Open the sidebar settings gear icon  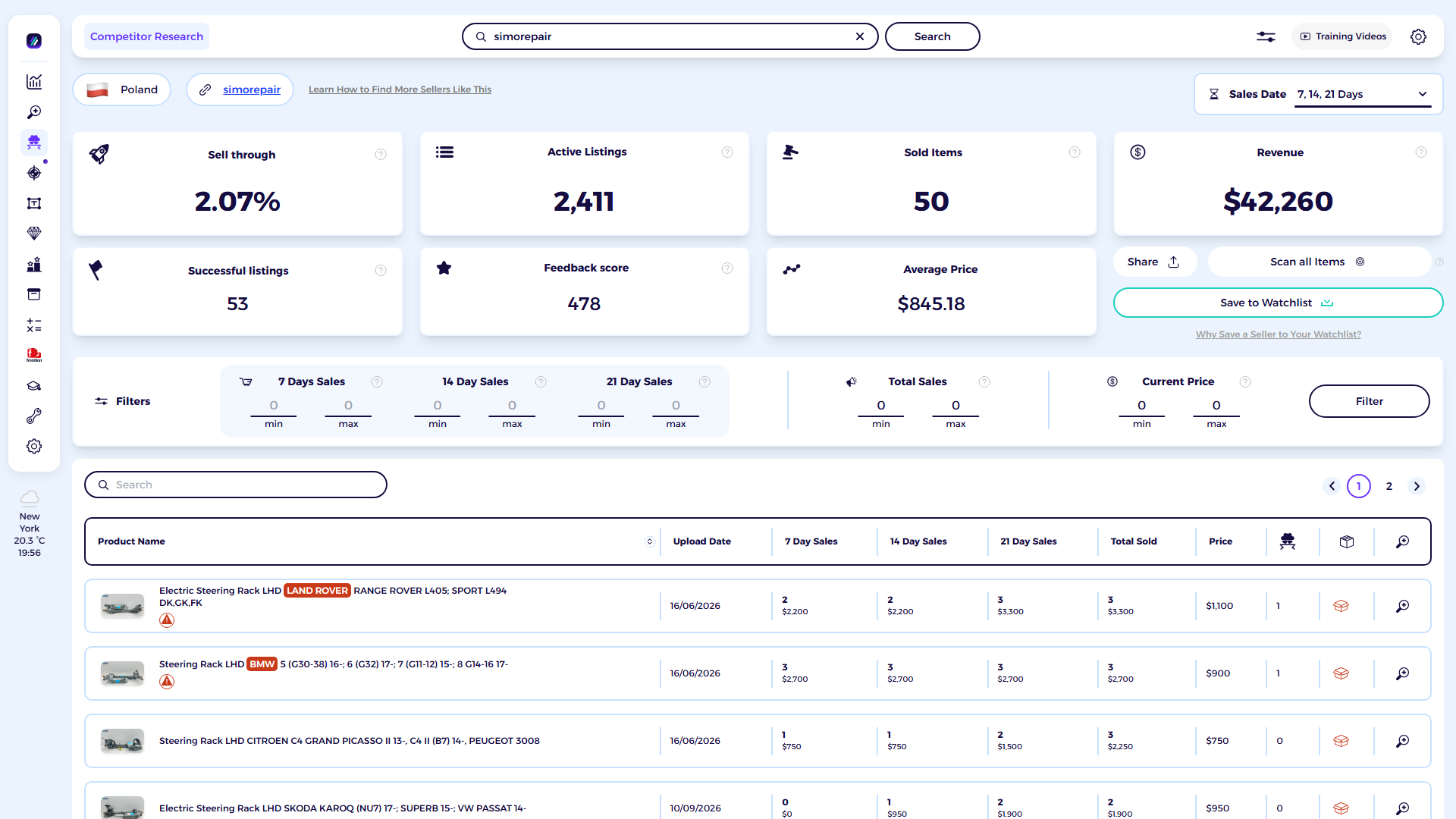[34, 447]
